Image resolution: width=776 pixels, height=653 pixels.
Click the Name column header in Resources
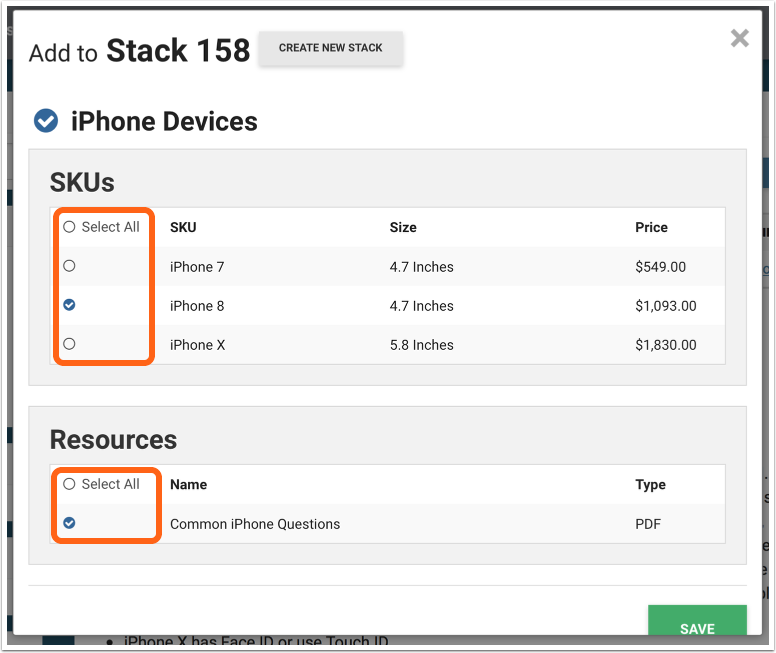tap(189, 484)
